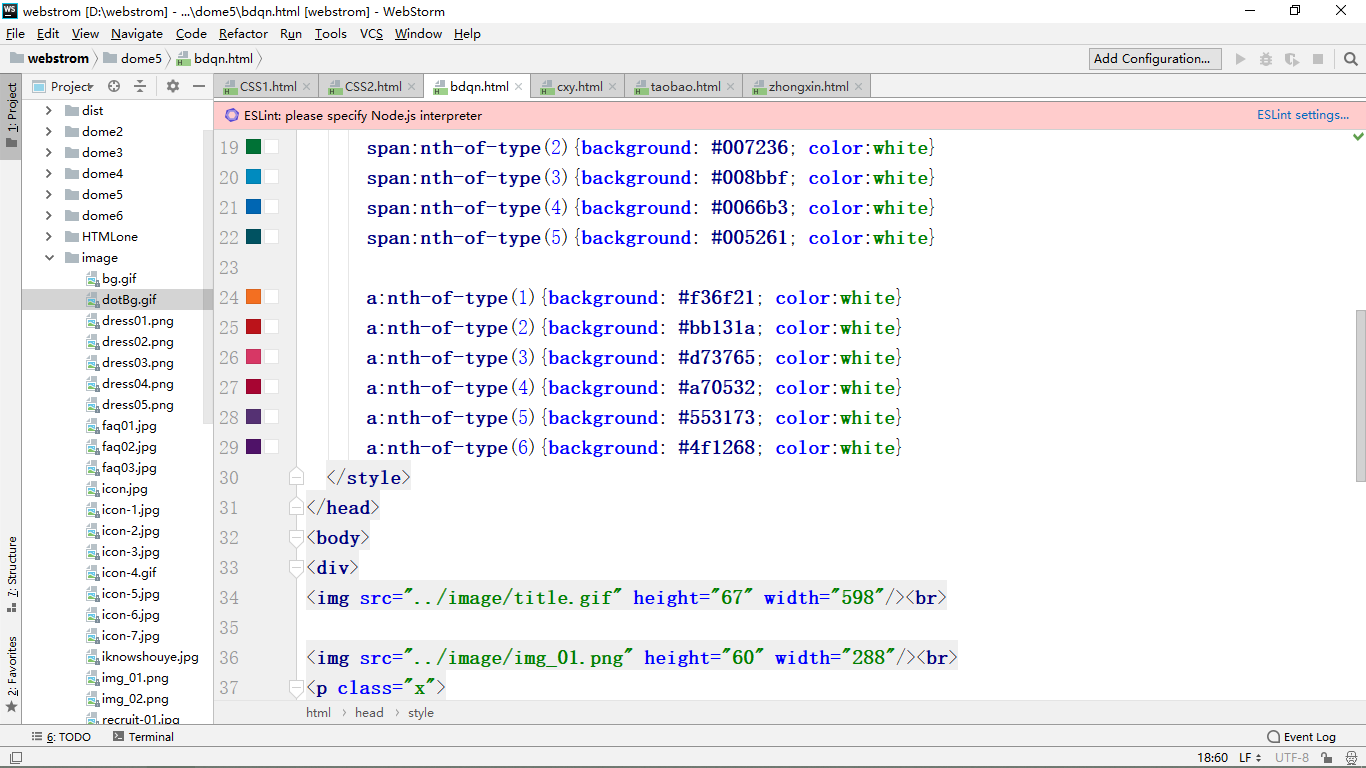Switch to the zhongxin.html tab
Viewport: 1366px width, 768px height.
click(808, 87)
